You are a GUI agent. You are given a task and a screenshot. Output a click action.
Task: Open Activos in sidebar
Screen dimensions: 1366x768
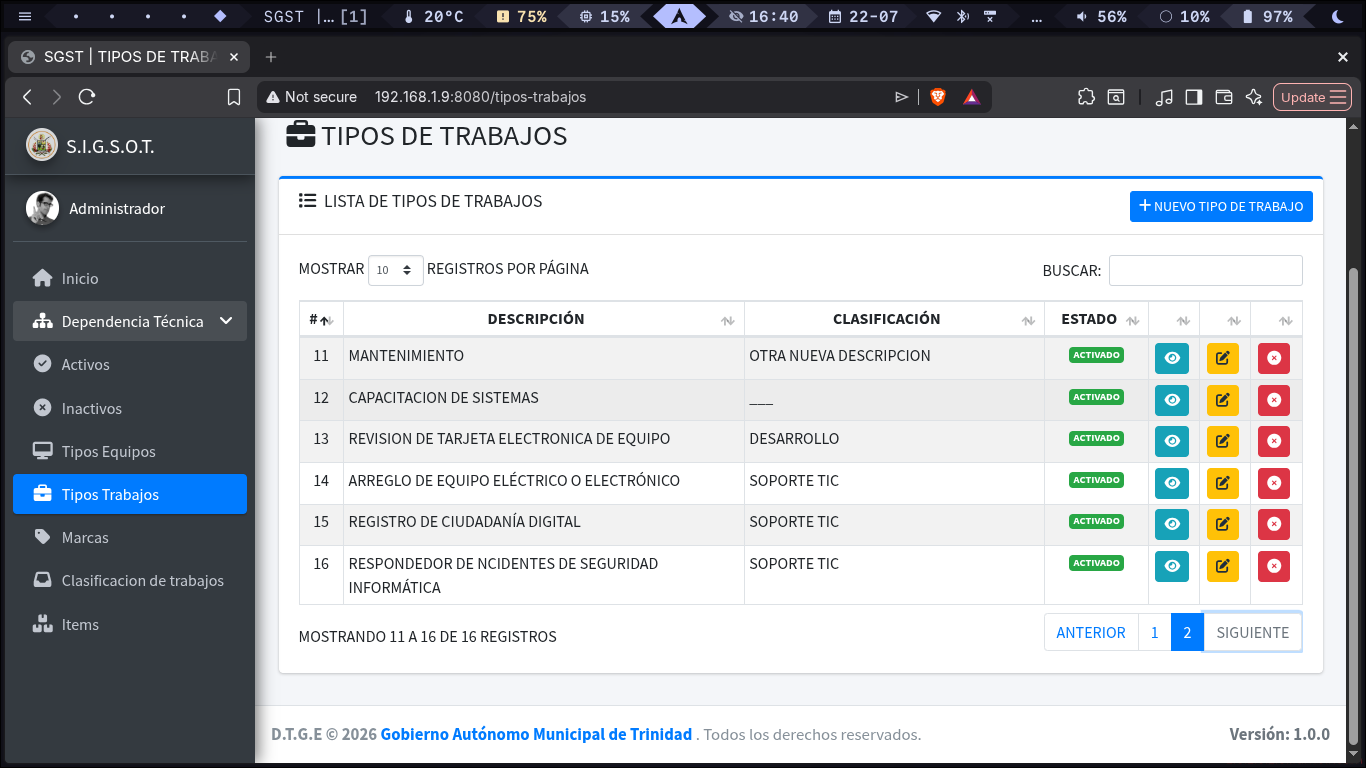click(x=130, y=364)
